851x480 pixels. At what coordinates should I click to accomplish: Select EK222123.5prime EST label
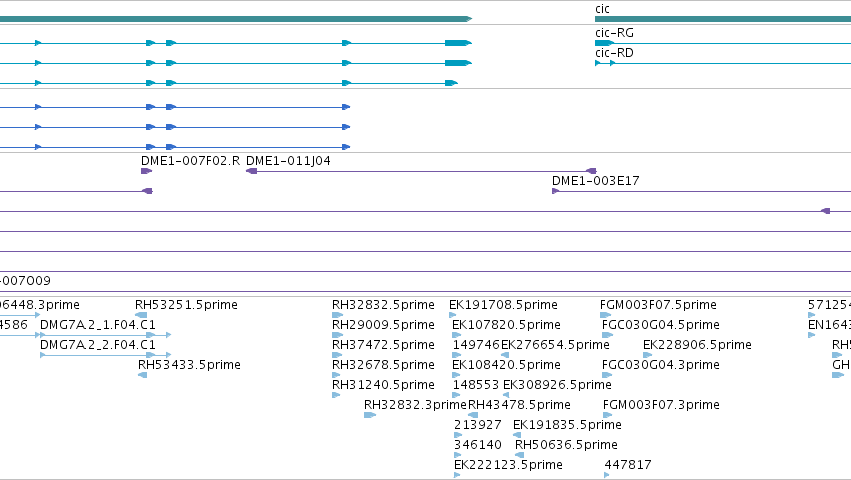click(x=508, y=465)
